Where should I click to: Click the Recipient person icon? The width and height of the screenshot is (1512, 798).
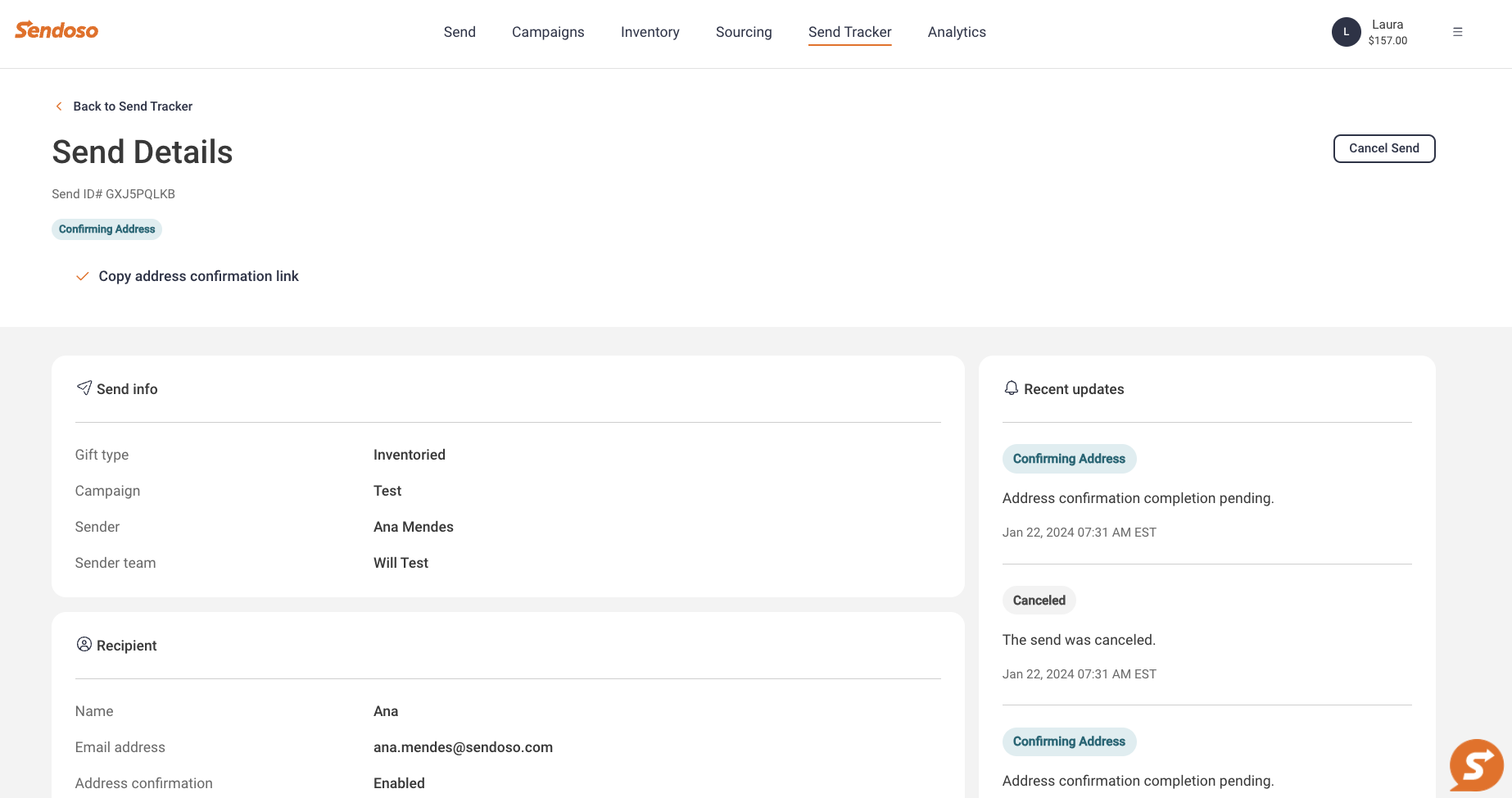[x=84, y=644]
